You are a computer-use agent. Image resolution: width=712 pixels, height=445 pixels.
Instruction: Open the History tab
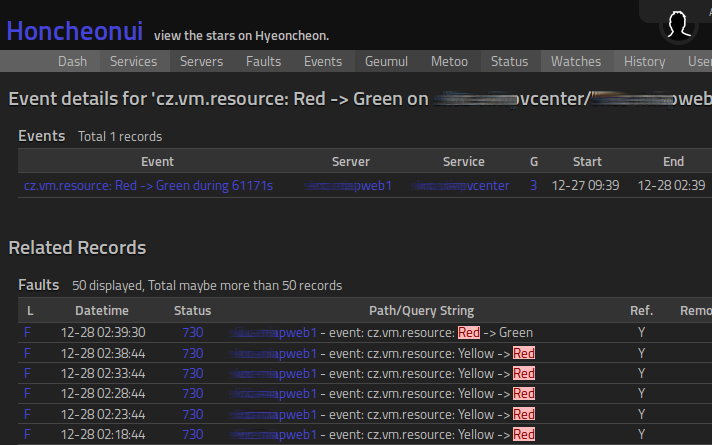click(644, 61)
